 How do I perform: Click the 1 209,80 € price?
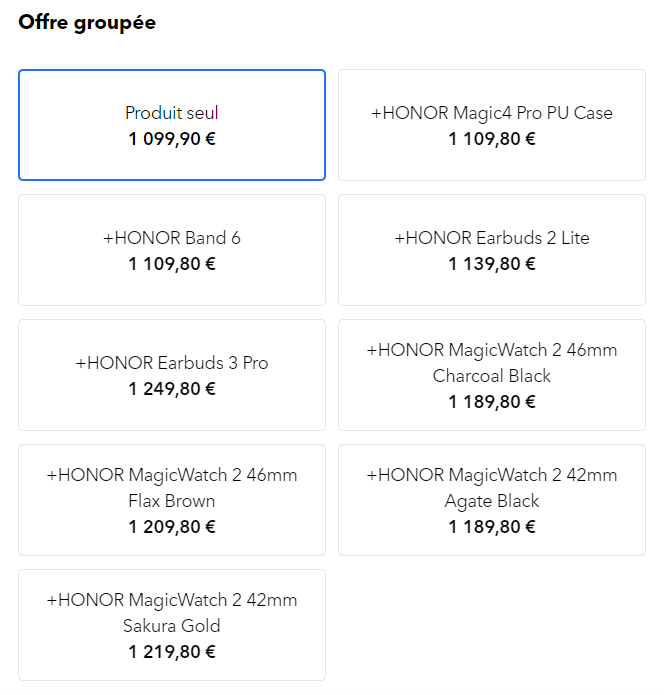[x=172, y=527]
